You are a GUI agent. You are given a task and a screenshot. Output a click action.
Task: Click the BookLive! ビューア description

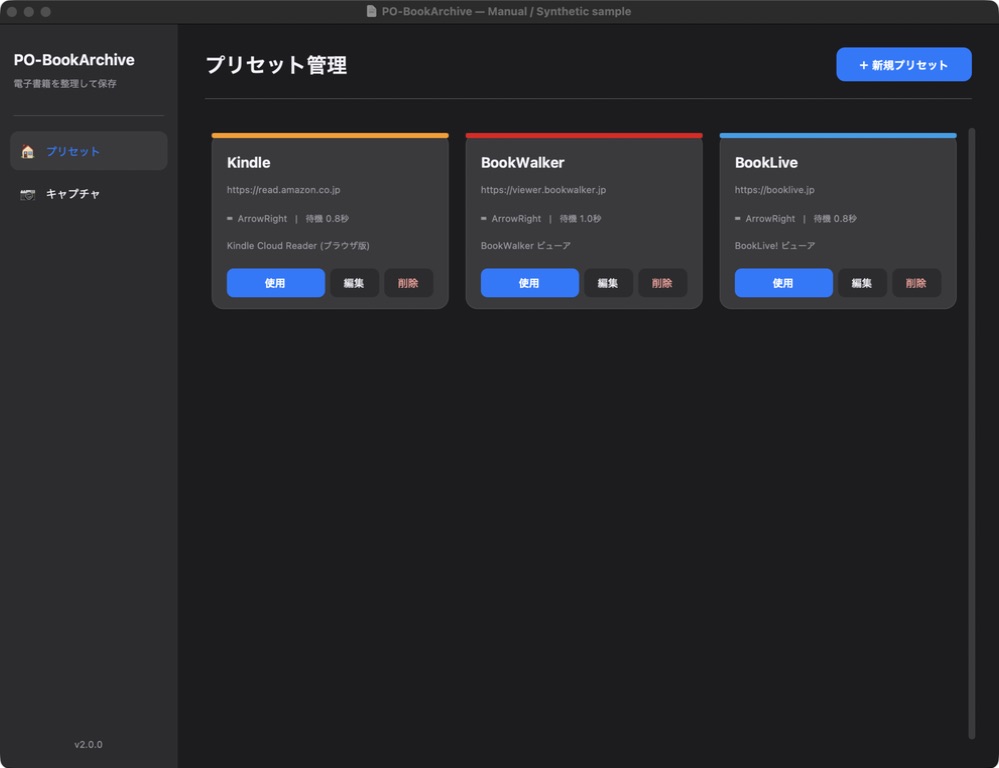click(775, 245)
